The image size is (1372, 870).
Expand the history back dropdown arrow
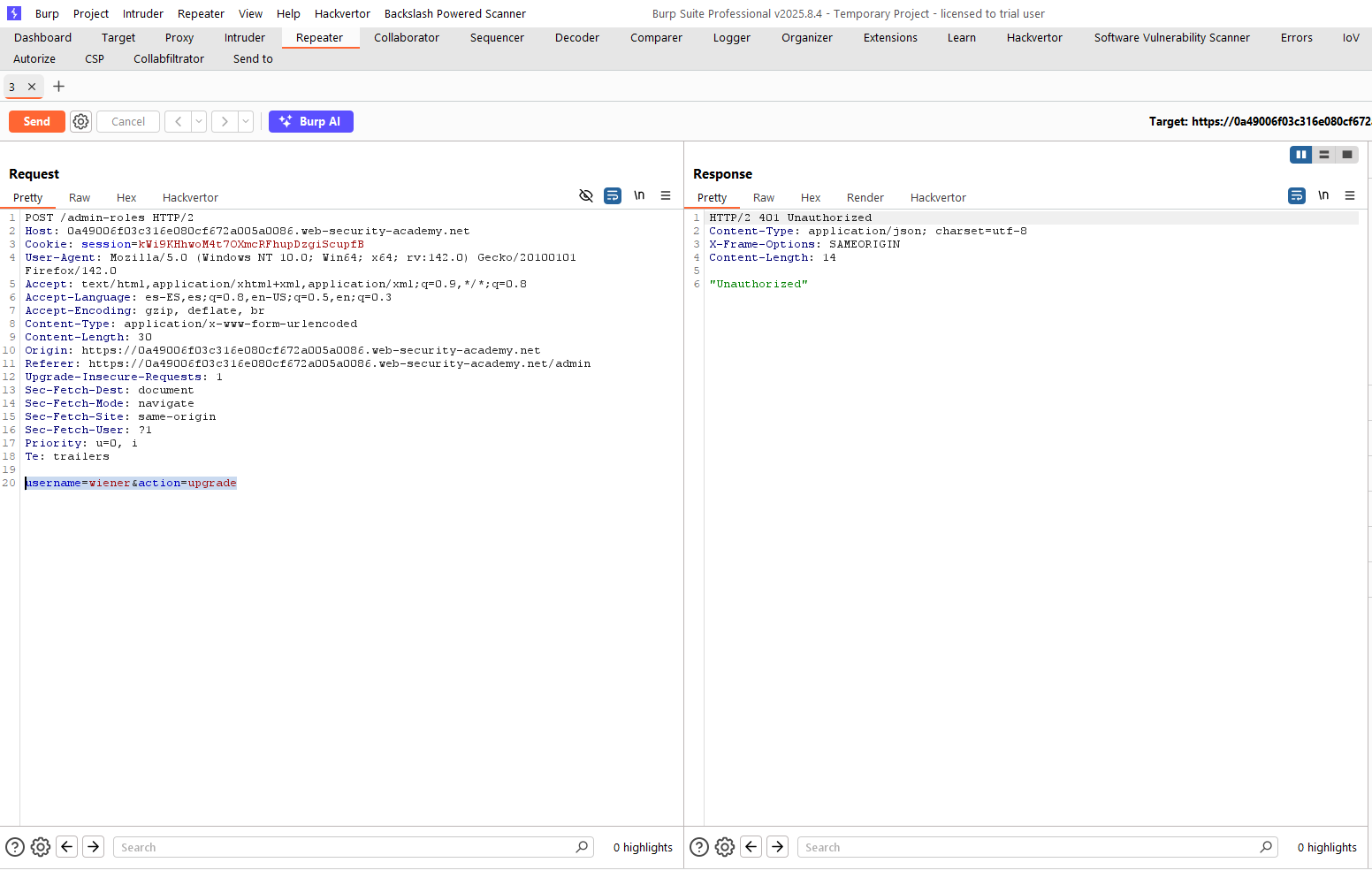pos(199,121)
